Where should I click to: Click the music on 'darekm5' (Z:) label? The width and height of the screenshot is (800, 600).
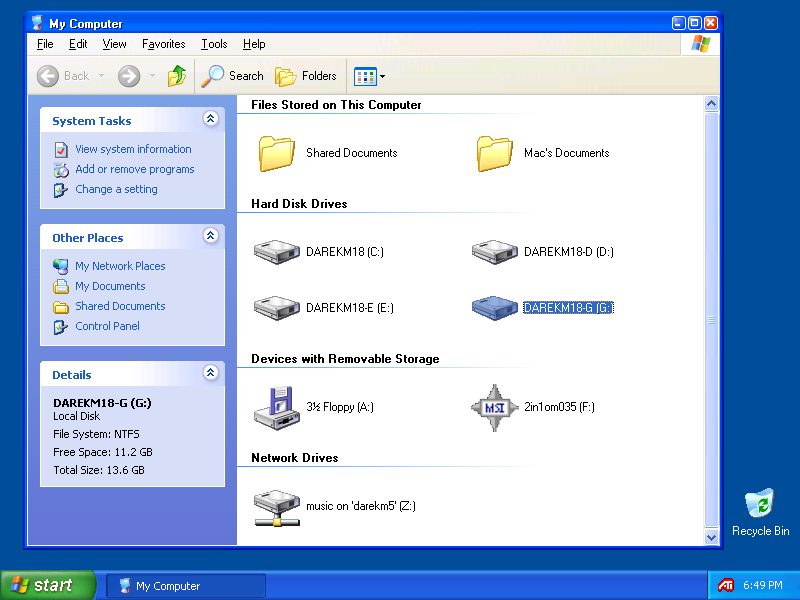[361, 506]
